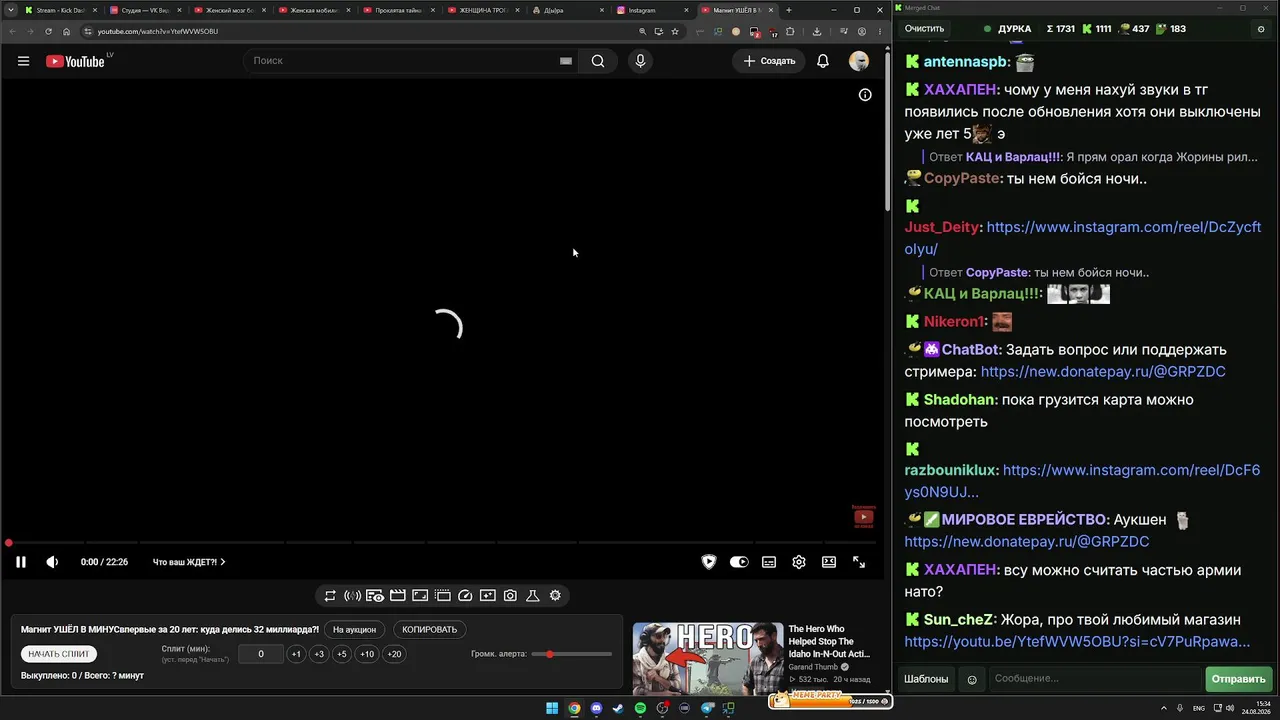The width and height of the screenshot is (1280, 720).
Task: Open a new browser tab
Action: tap(789, 10)
